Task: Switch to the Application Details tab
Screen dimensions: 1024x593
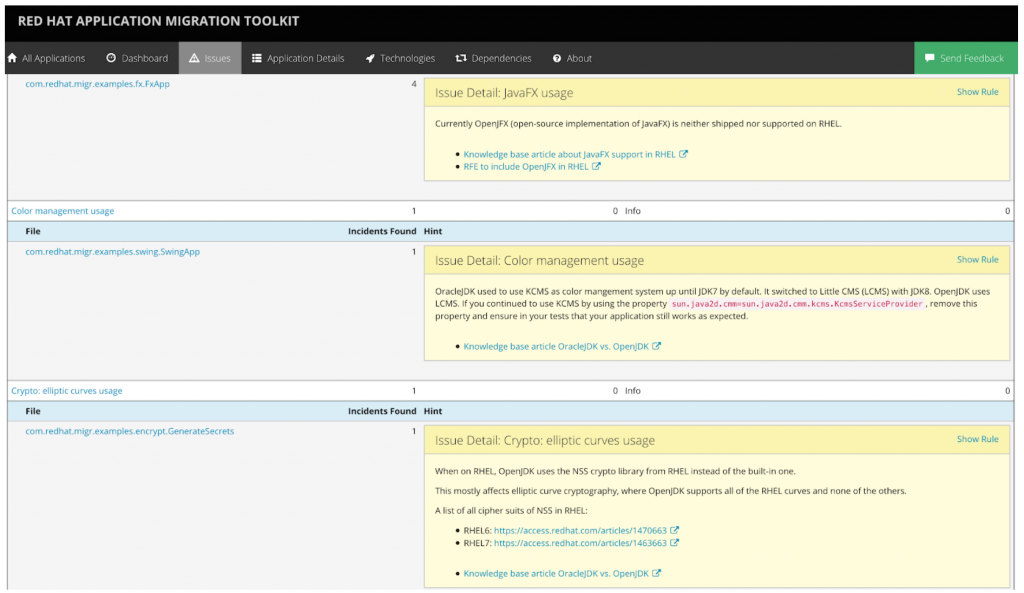Action: tap(305, 58)
